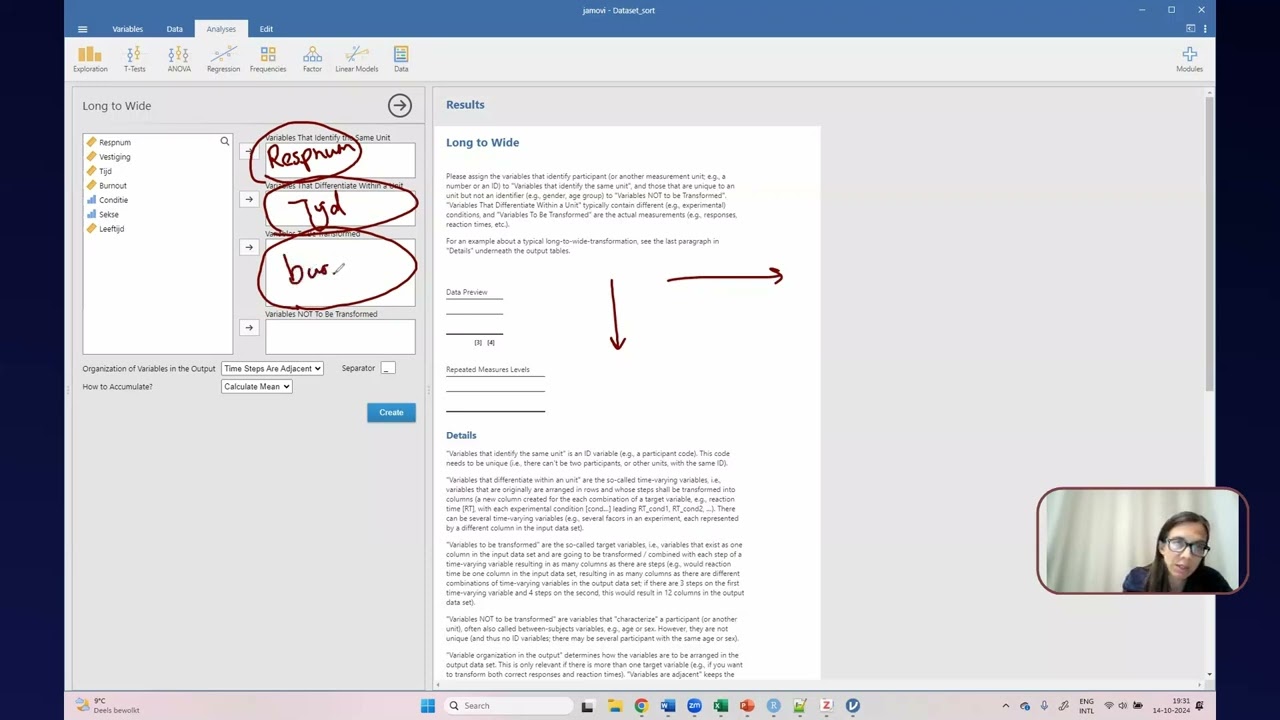Switch to the Analyses tab
Screen dimensions: 1280x720
(221, 29)
